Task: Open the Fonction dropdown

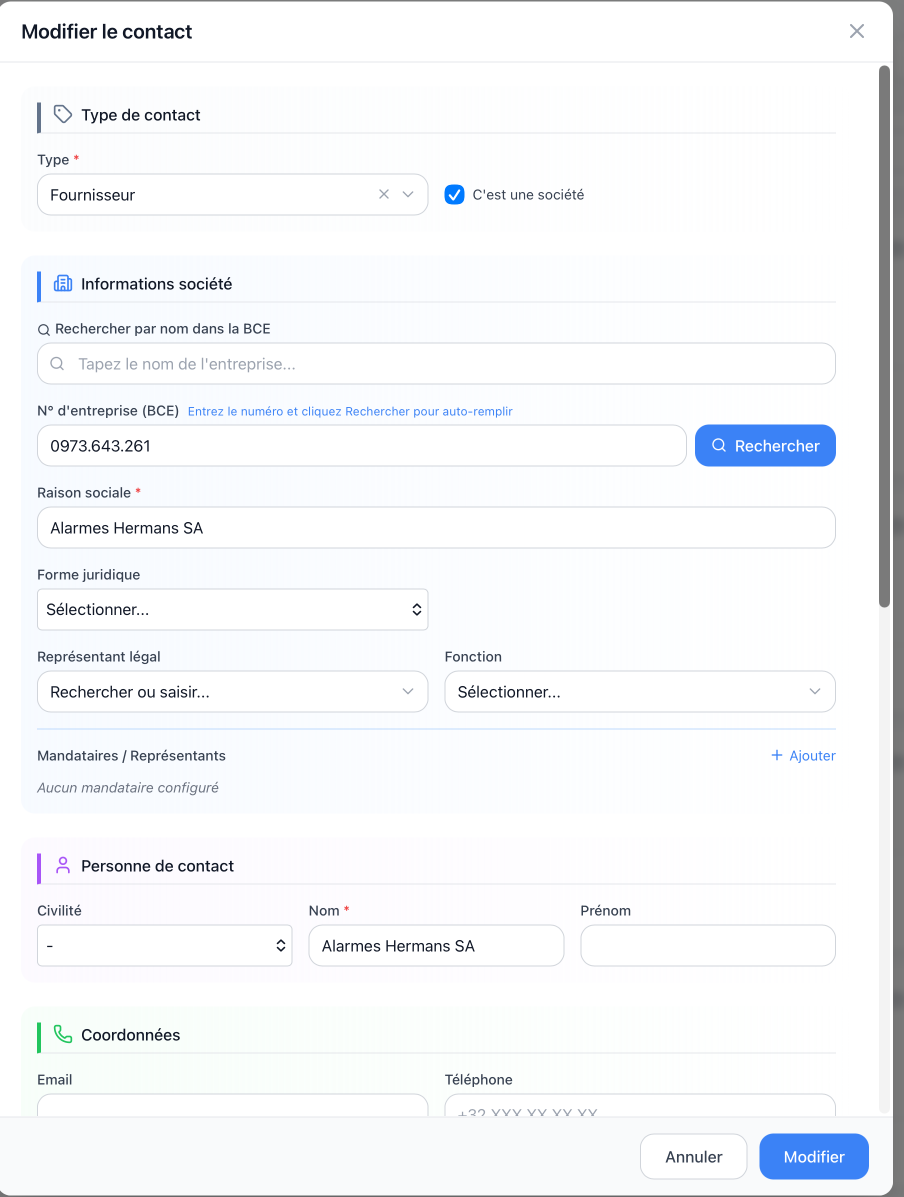Action: coord(640,692)
